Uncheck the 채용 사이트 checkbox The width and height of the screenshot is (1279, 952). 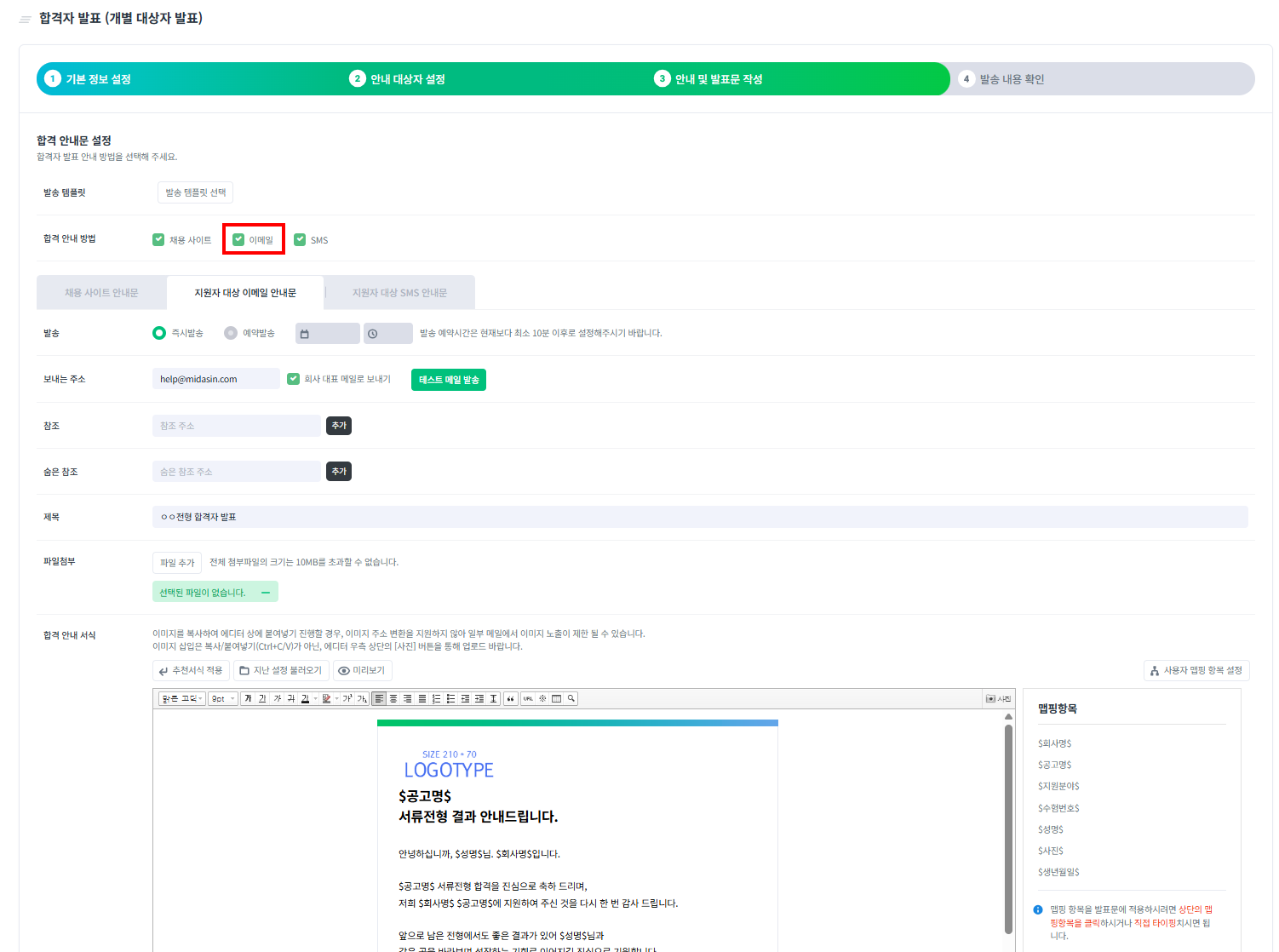point(158,240)
